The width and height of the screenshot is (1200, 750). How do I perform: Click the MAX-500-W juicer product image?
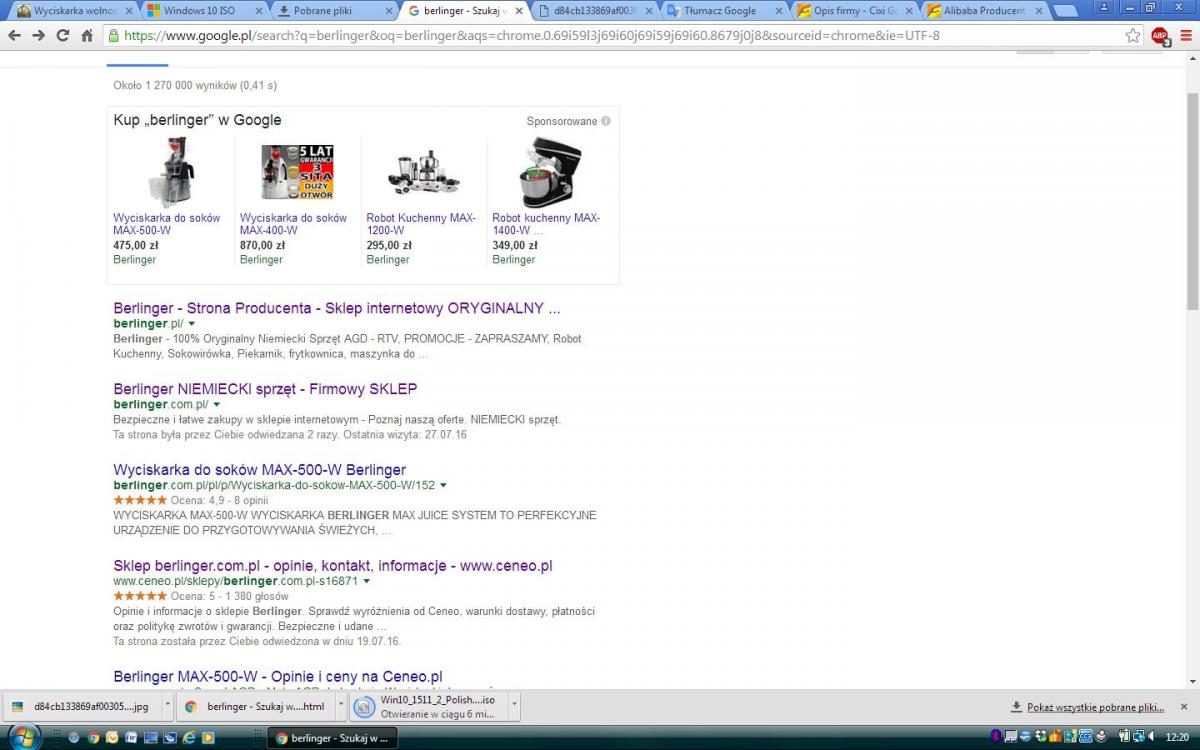coord(170,172)
